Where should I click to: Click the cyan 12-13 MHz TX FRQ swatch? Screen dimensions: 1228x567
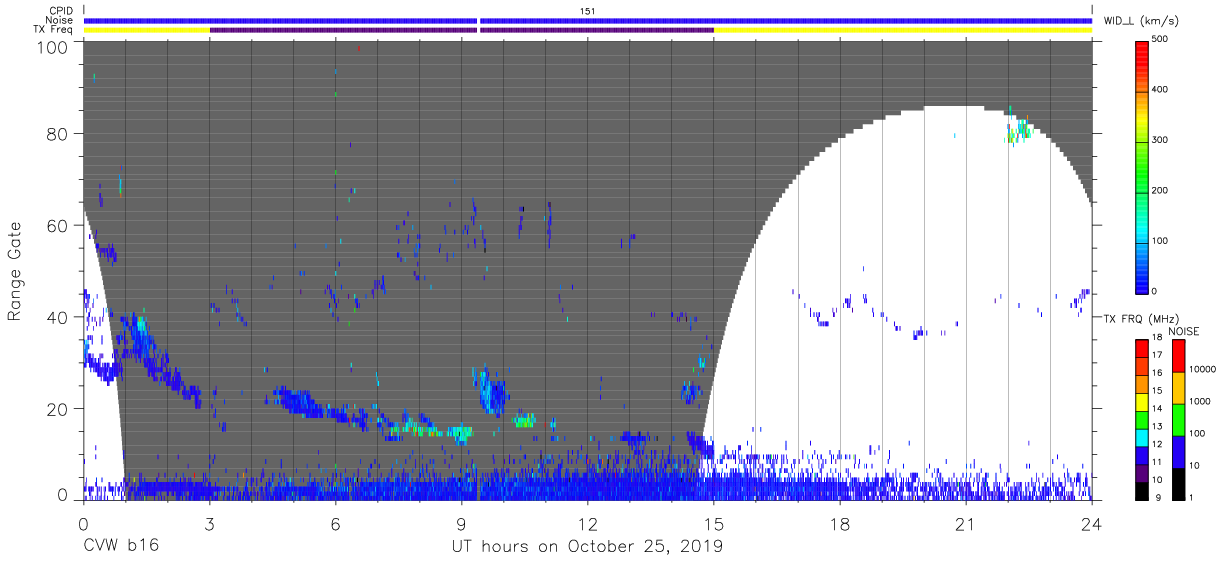1141,436
